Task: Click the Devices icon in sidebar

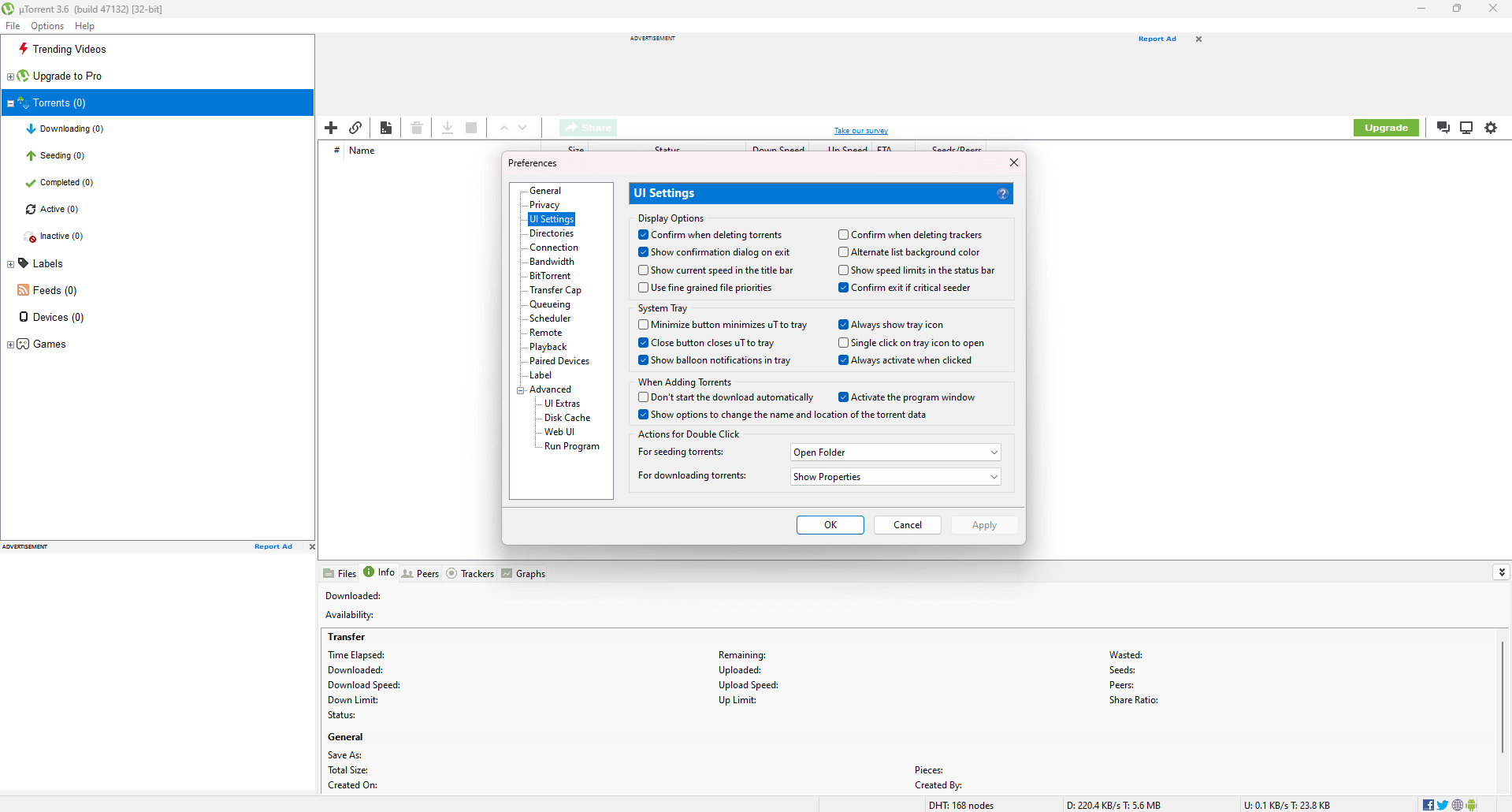Action: 24,317
